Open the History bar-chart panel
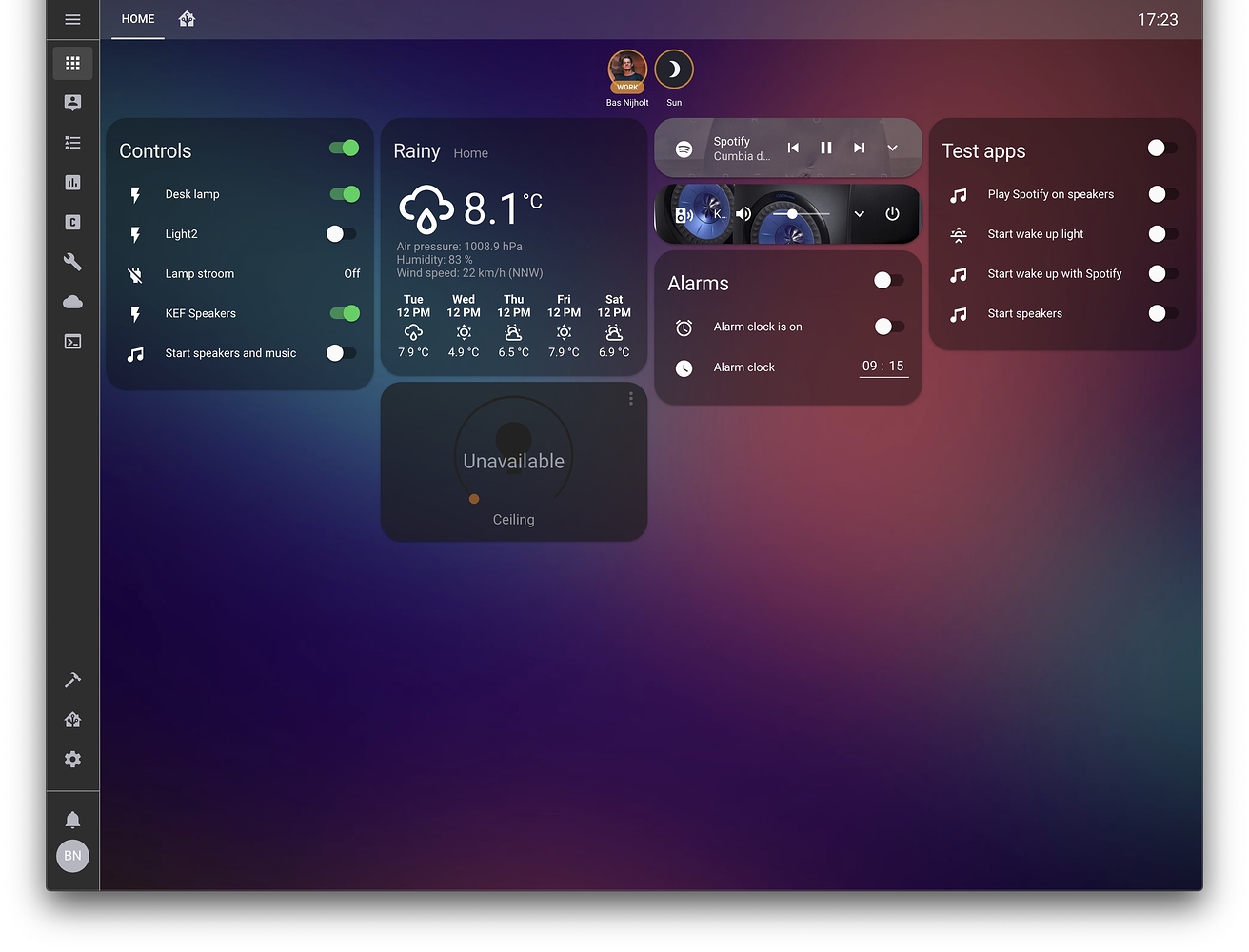Screen dimensions: 1249x952 pos(72,182)
